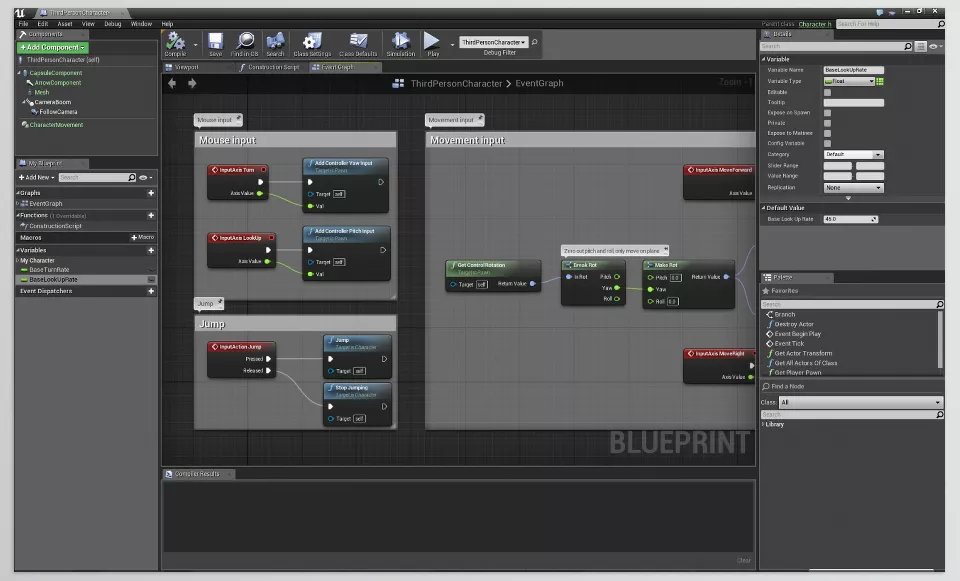Screen dimensions: 960x581
Task: Go forward with right navigation arrow
Action: [192, 83]
